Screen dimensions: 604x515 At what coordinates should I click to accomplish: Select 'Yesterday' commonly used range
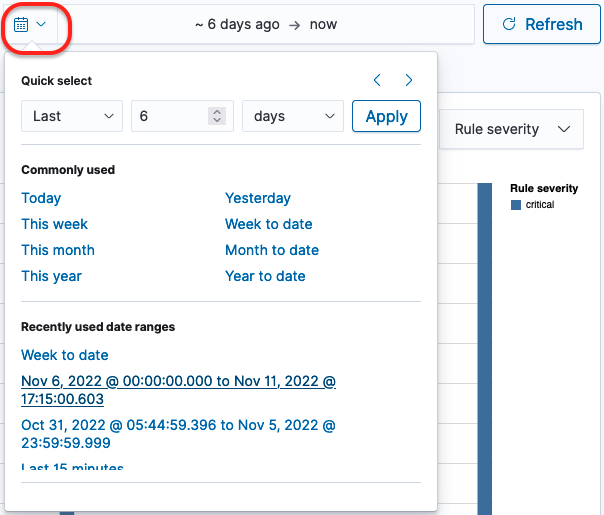[x=258, y=198]
